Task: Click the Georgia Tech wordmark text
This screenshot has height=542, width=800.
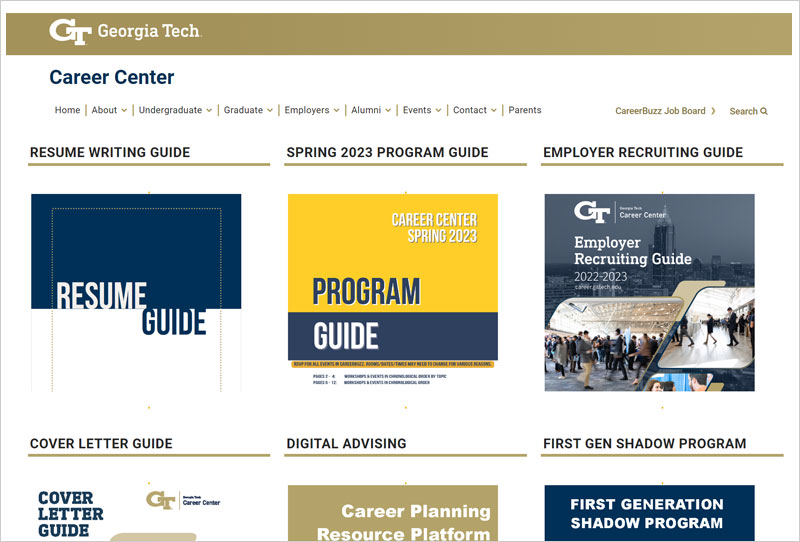Action: pyautogui.click(x=149, y=32)
